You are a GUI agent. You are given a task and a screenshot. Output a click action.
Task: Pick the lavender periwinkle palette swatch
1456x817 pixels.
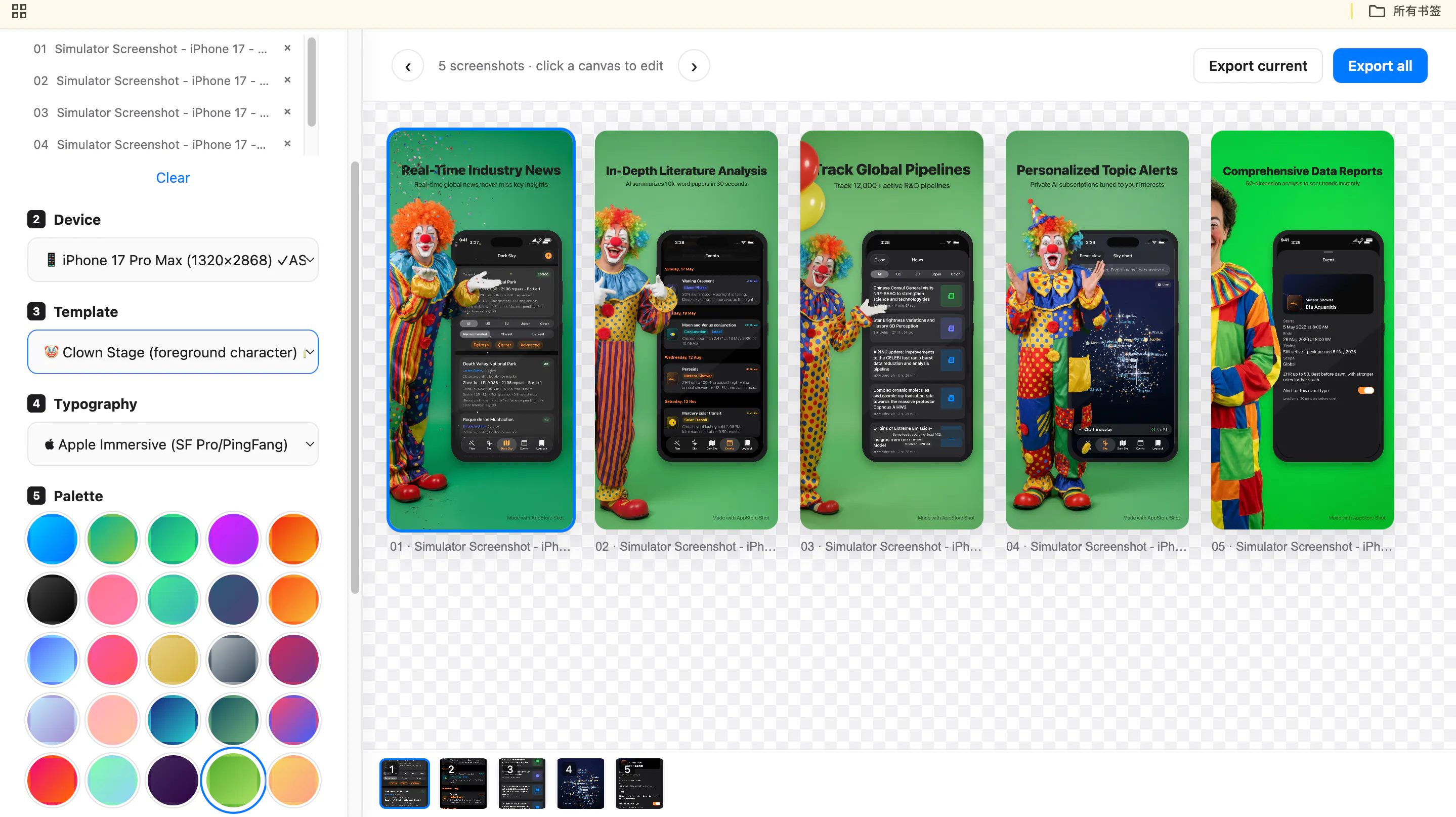tap(52, 720)
